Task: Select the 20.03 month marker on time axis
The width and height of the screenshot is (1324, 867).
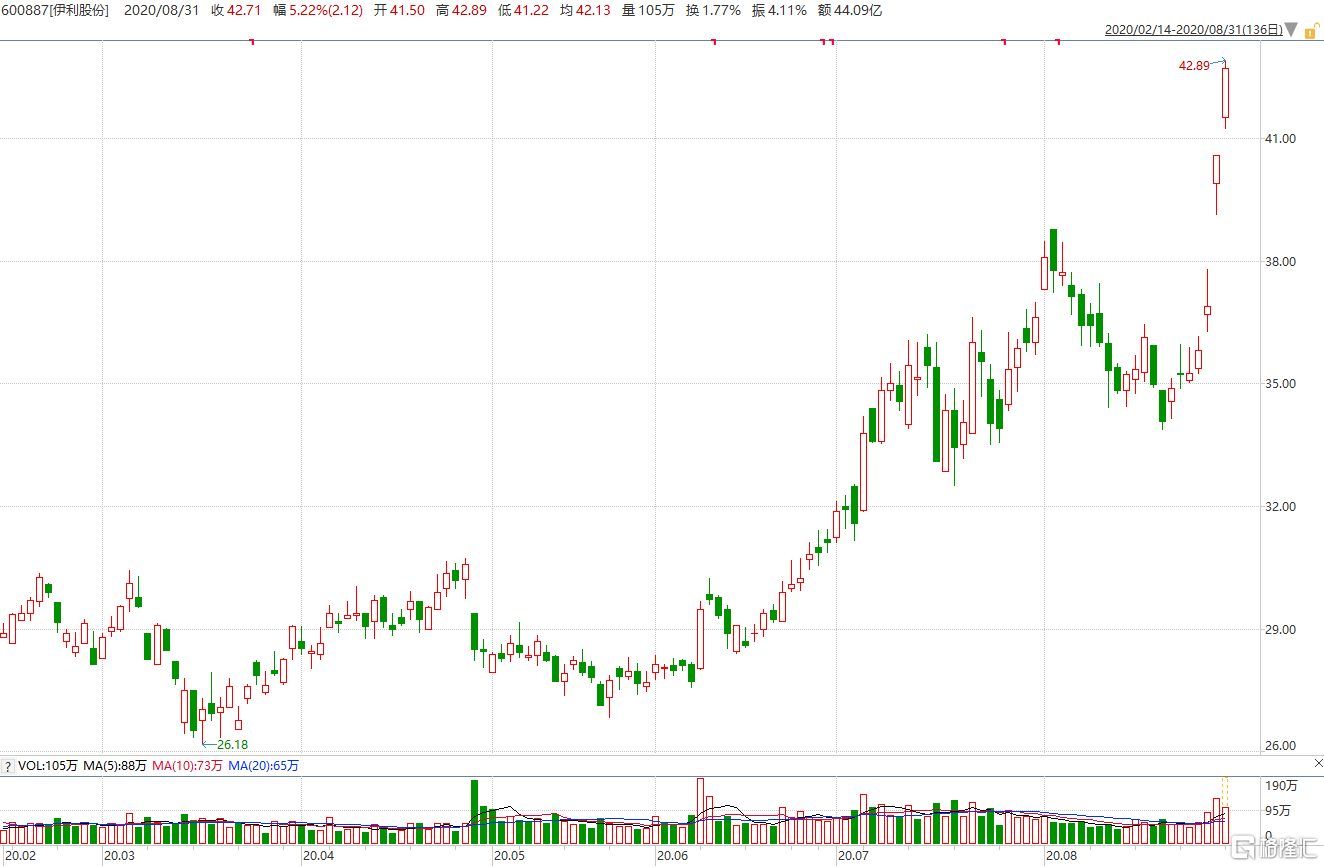Action: (x=120, y=857)
